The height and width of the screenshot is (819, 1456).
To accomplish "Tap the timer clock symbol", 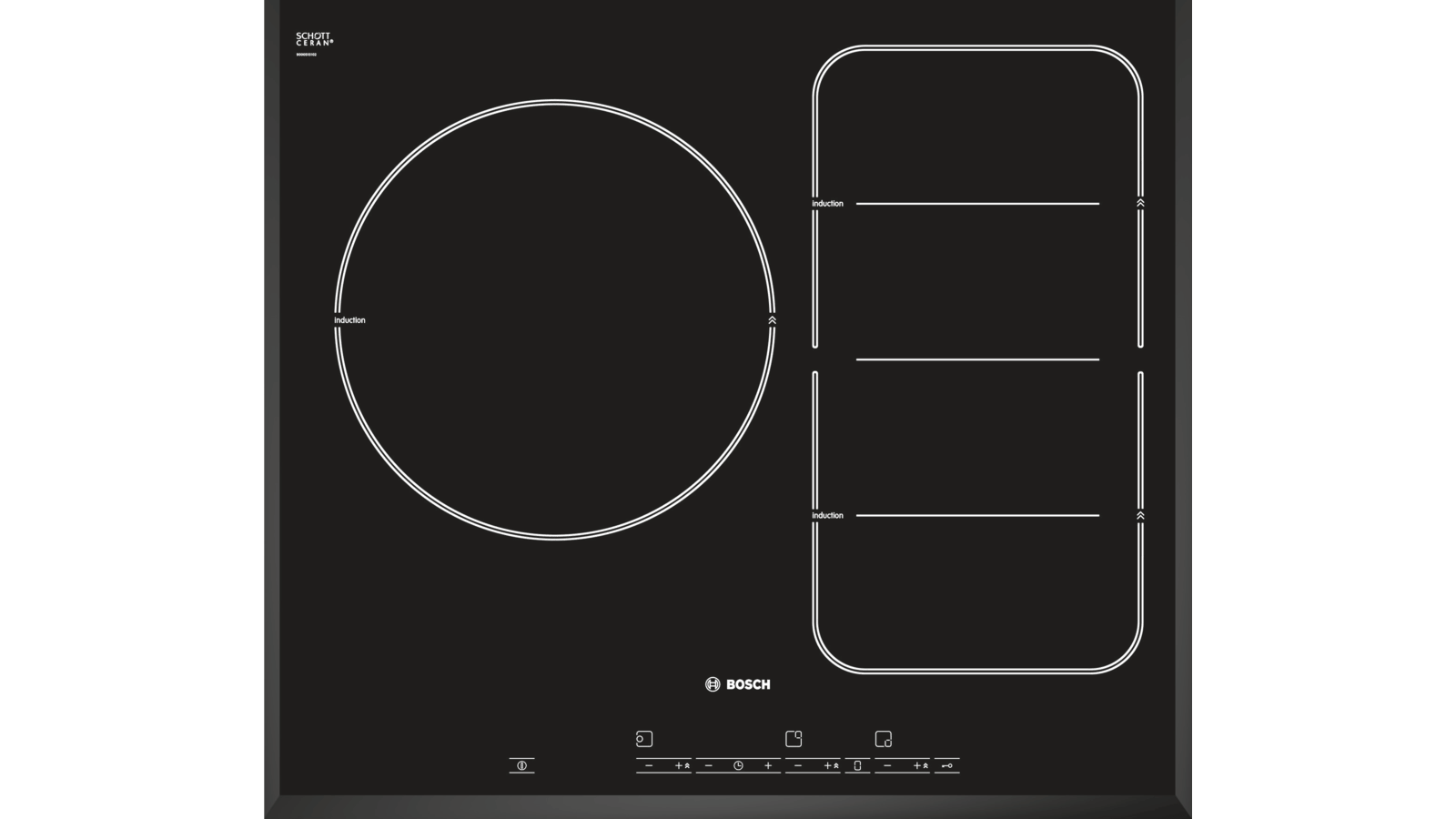I will 738,766.
